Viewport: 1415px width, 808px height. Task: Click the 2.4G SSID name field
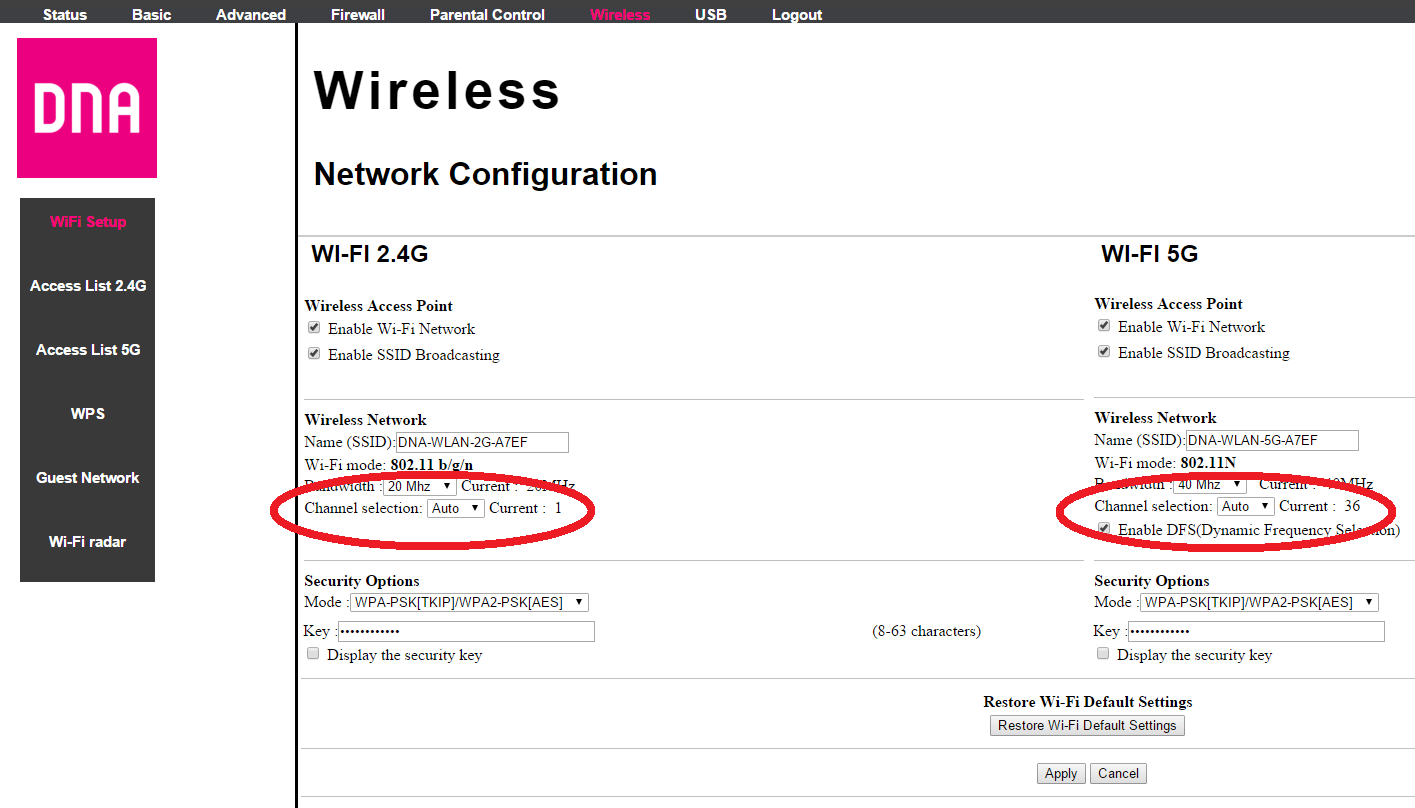coord(482,442)
